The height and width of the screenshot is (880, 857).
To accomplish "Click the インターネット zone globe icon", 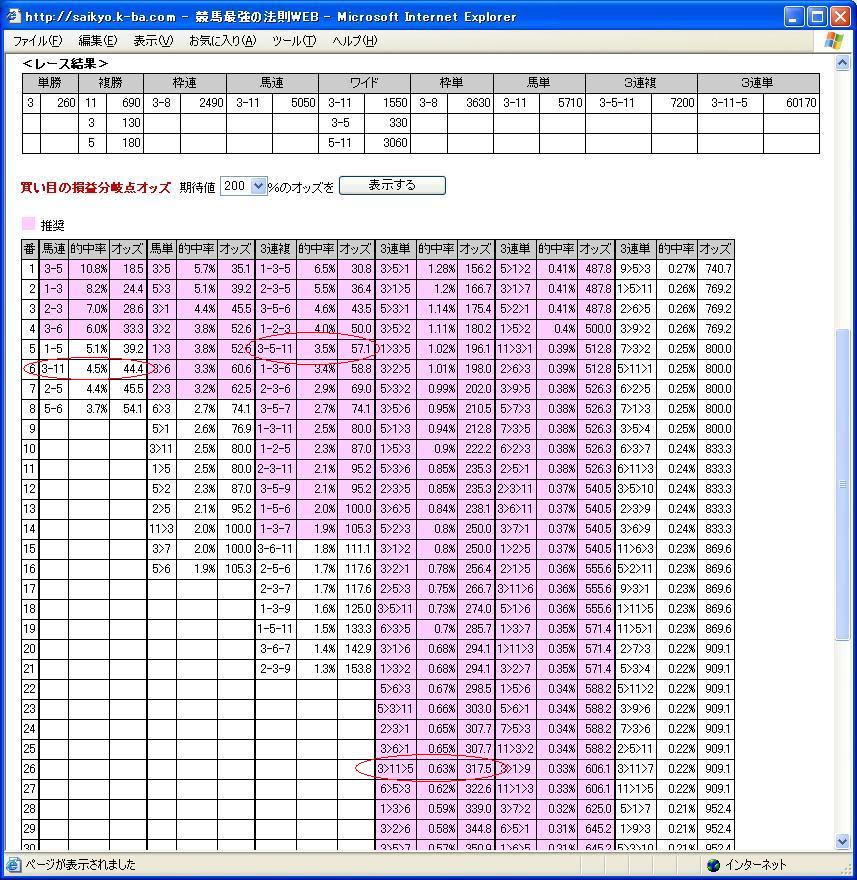I will point(713,864).
